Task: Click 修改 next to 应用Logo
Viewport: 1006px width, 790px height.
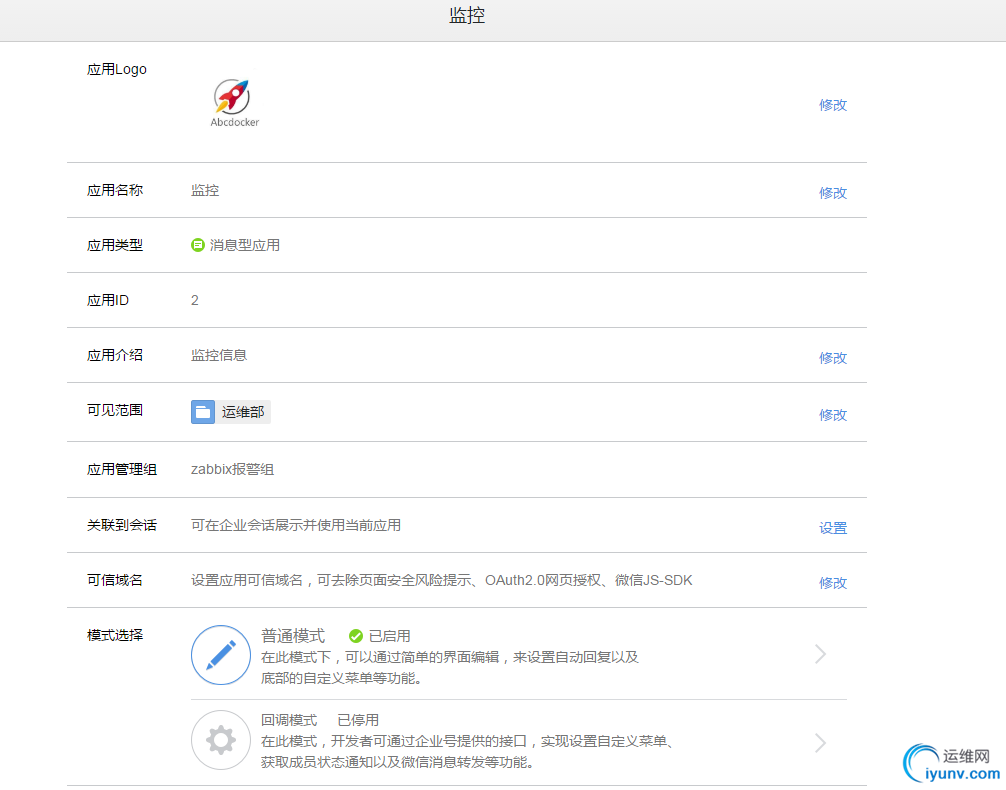Action: [x=833, y=104]
